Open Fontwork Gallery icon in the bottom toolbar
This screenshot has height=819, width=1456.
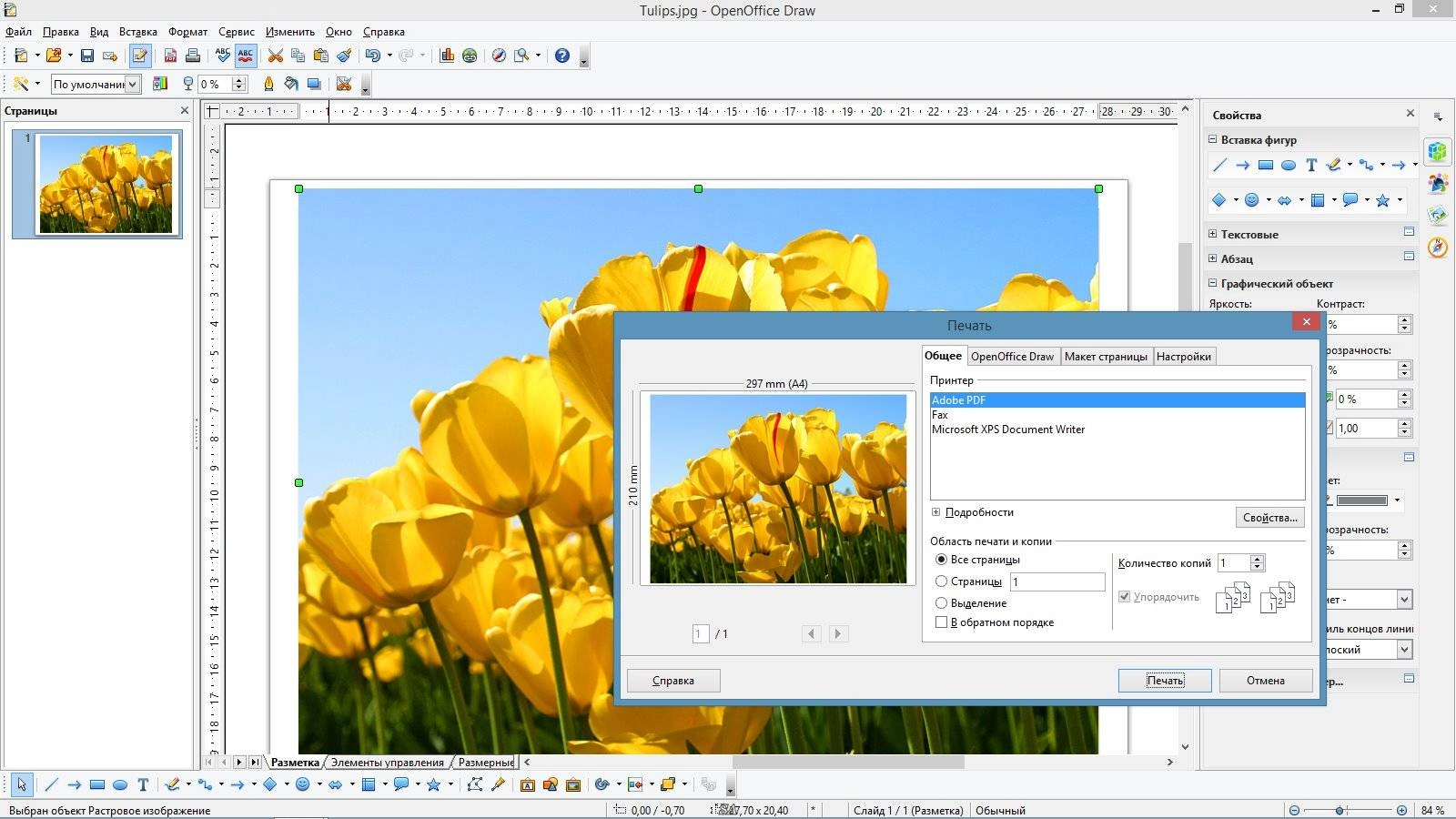coord(528,784)
